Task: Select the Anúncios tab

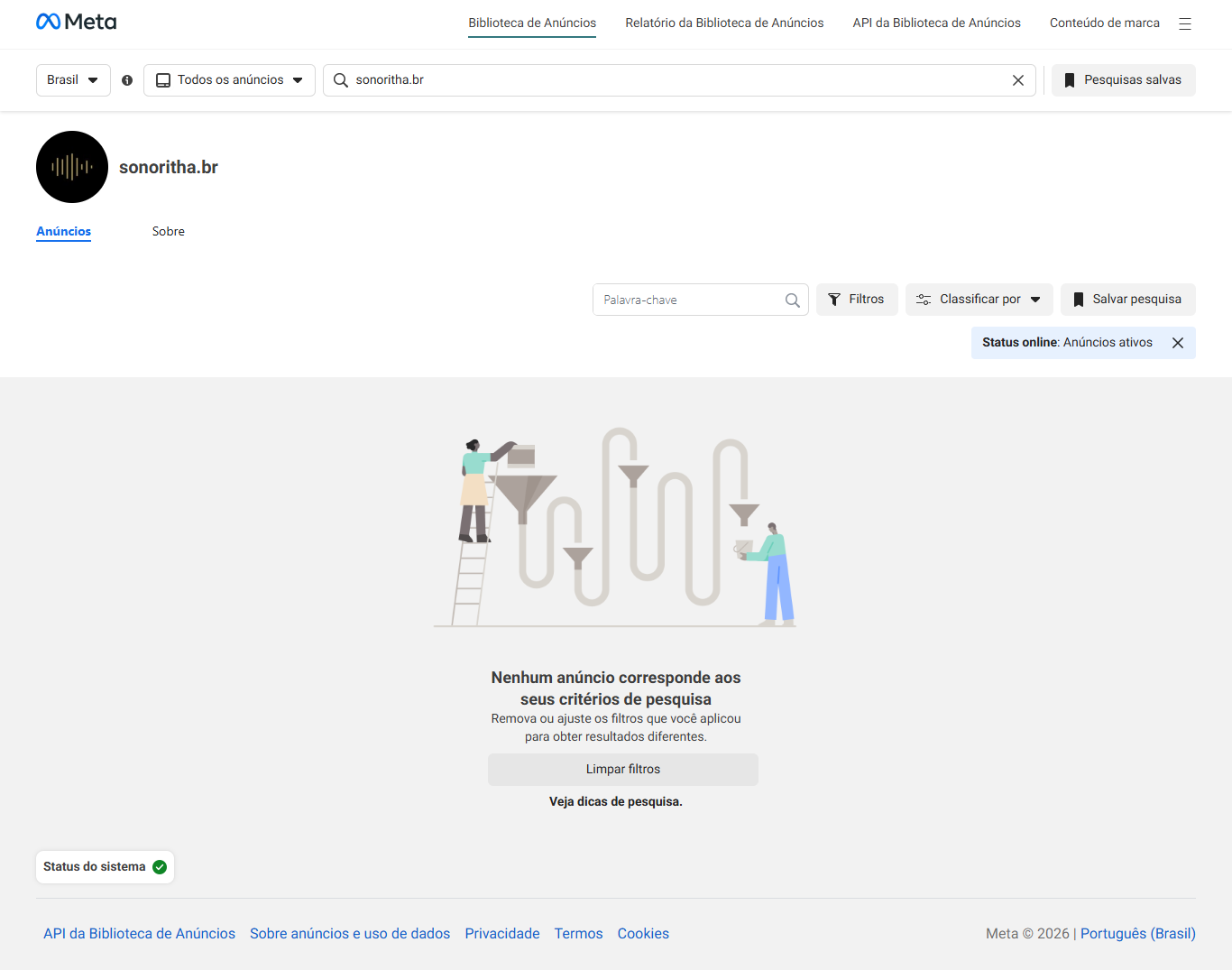Action: click(64, 232)
